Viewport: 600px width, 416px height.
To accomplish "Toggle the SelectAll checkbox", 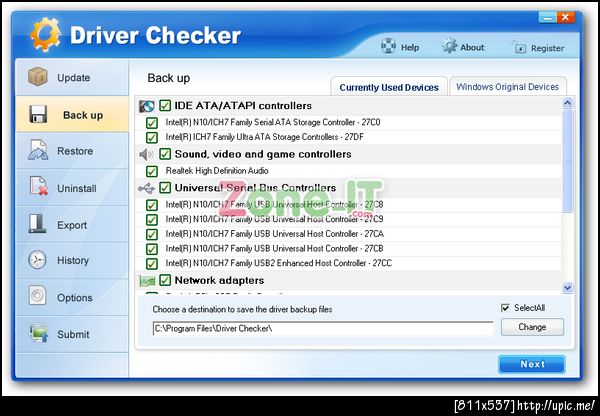I will click(x=505, y=308).
